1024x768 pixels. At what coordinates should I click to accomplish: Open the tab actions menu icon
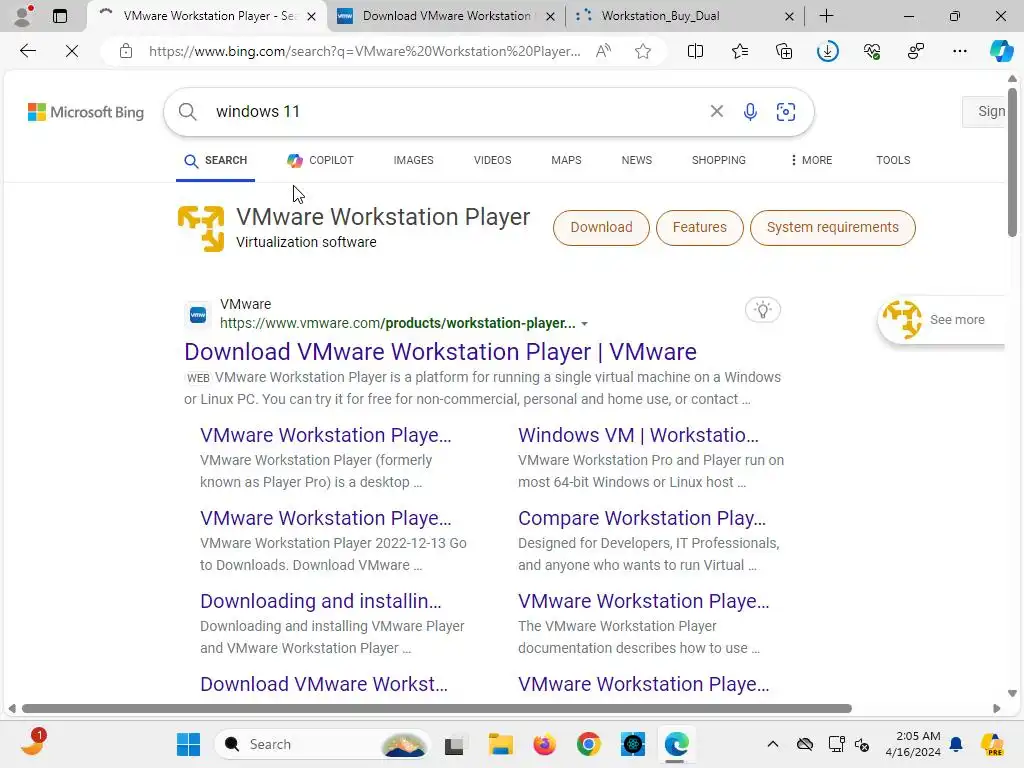click(59, 16)
